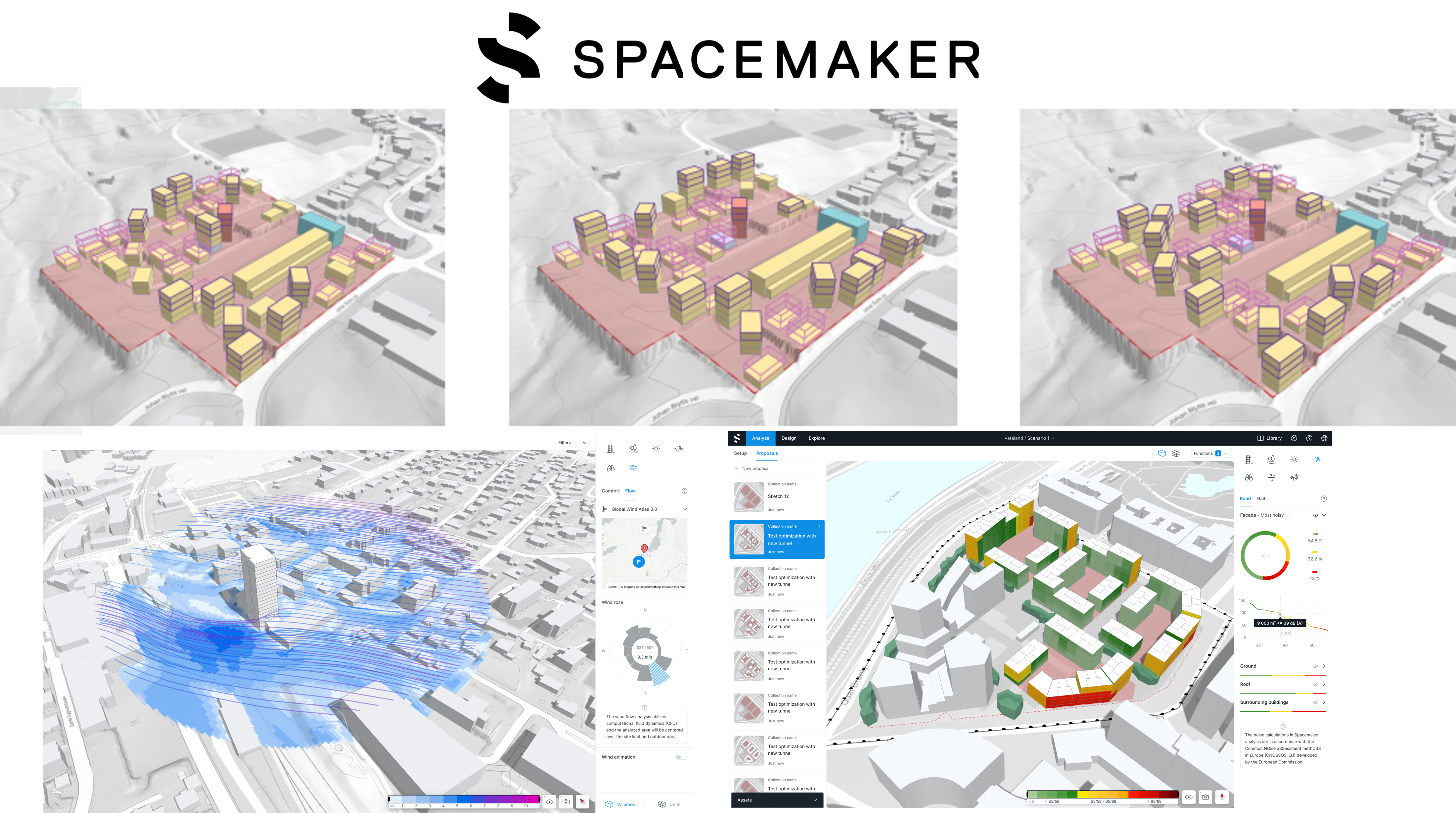Viewport: 1456px width, 813px height.
Task: Click Spacemaker logo in the app header
Action: [737, 438]
